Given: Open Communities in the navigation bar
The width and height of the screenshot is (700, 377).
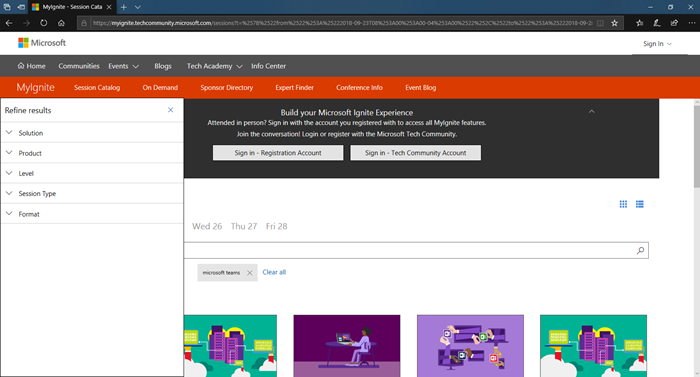Looking at the screenshot, I should coord(79,66).
